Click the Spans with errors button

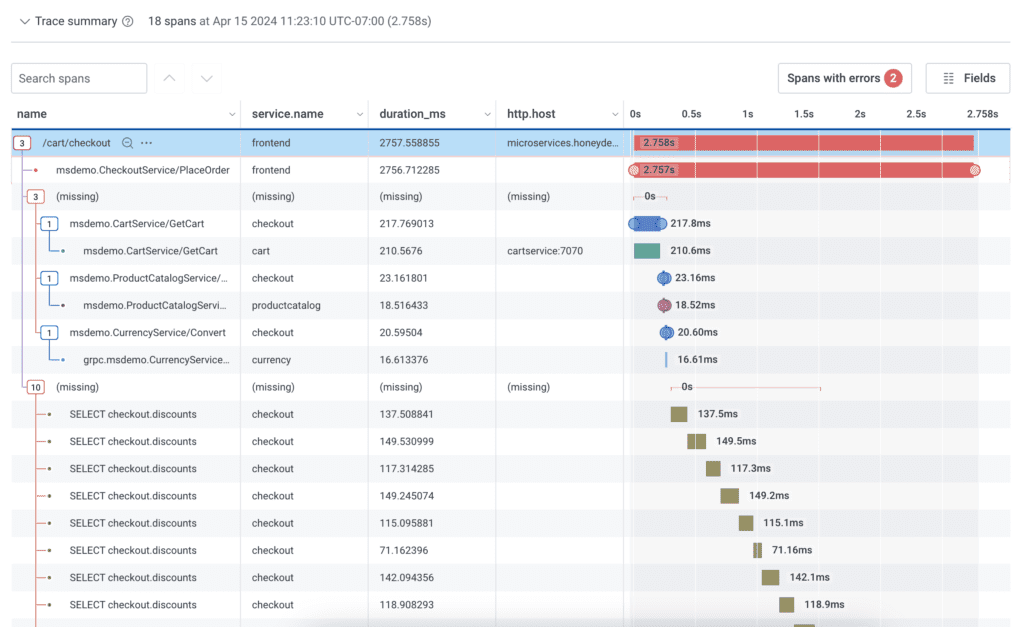click(x=844, y=78)
